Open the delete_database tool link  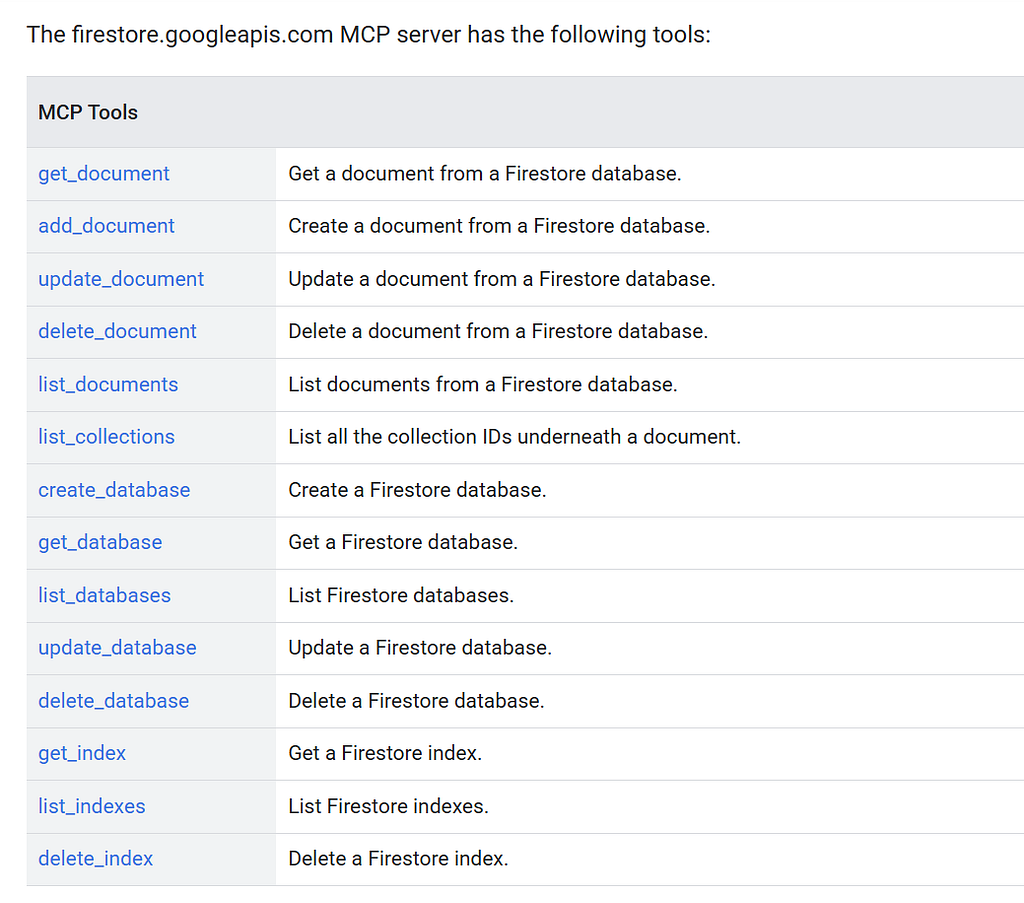(x=113, y=701)
